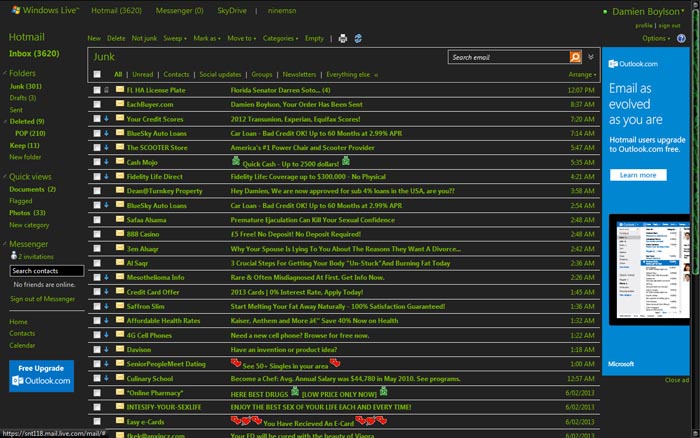Open the Arrange sorting dropdown

[x=582, y=75]
